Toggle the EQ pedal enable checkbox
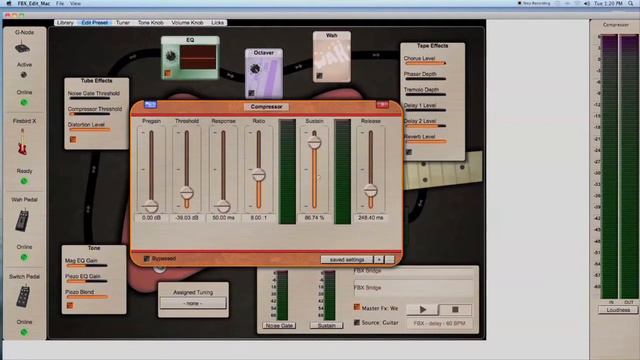 click(x=167, y=73)
